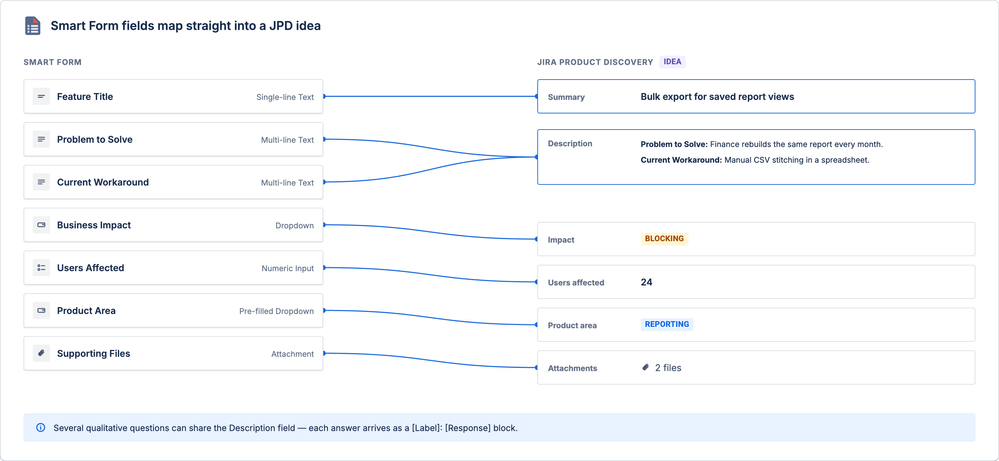The height and width of the screenshot is (461, 999).
Task: Click the Users affected value 24
Action: [646, 282]
